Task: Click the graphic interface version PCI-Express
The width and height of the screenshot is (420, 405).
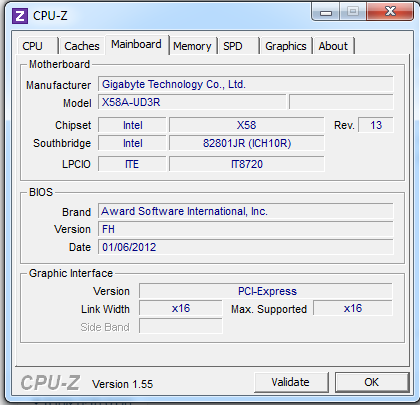Action: (266, 291)
